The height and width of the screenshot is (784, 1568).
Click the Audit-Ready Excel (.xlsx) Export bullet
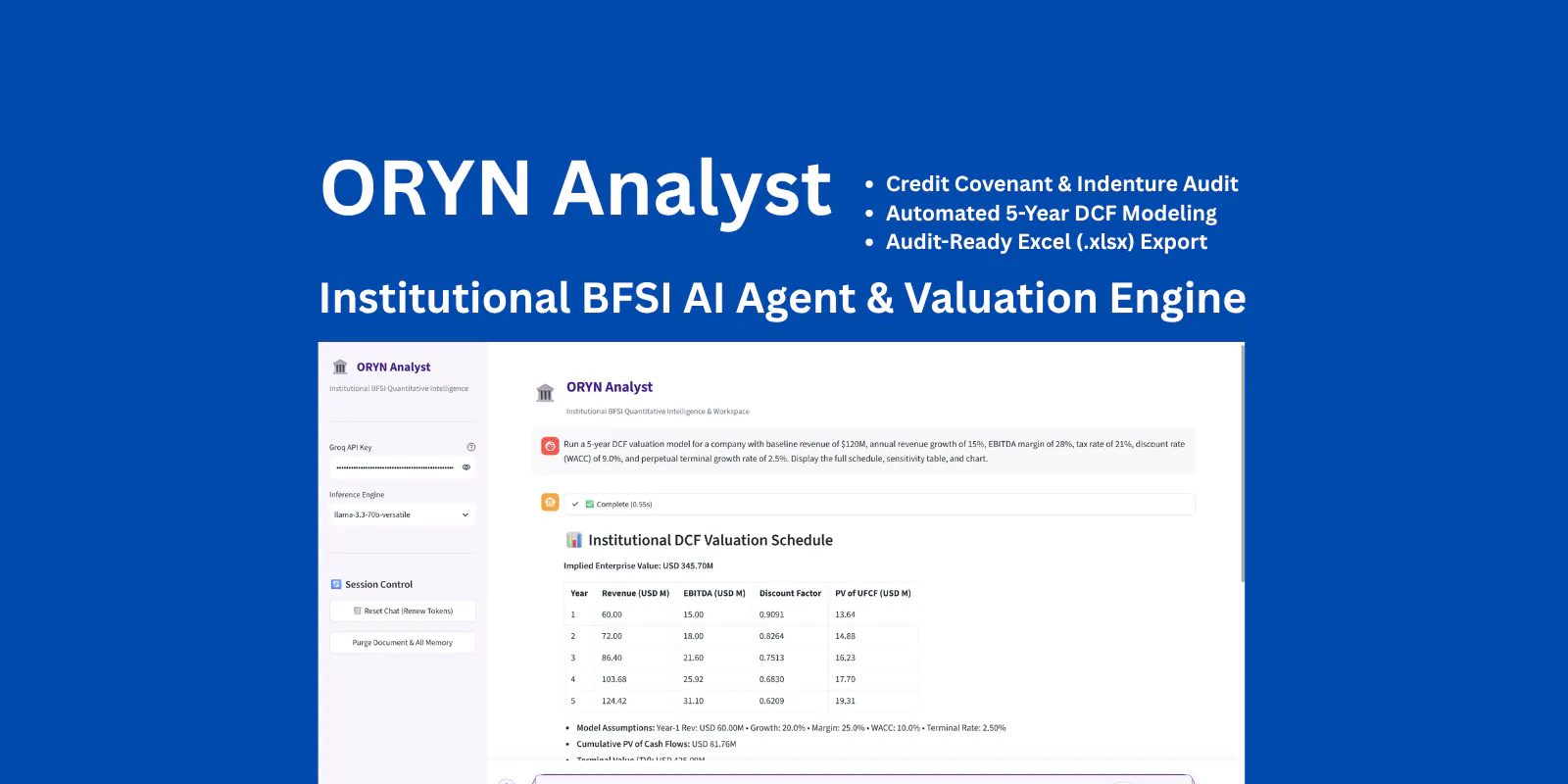1046,242
